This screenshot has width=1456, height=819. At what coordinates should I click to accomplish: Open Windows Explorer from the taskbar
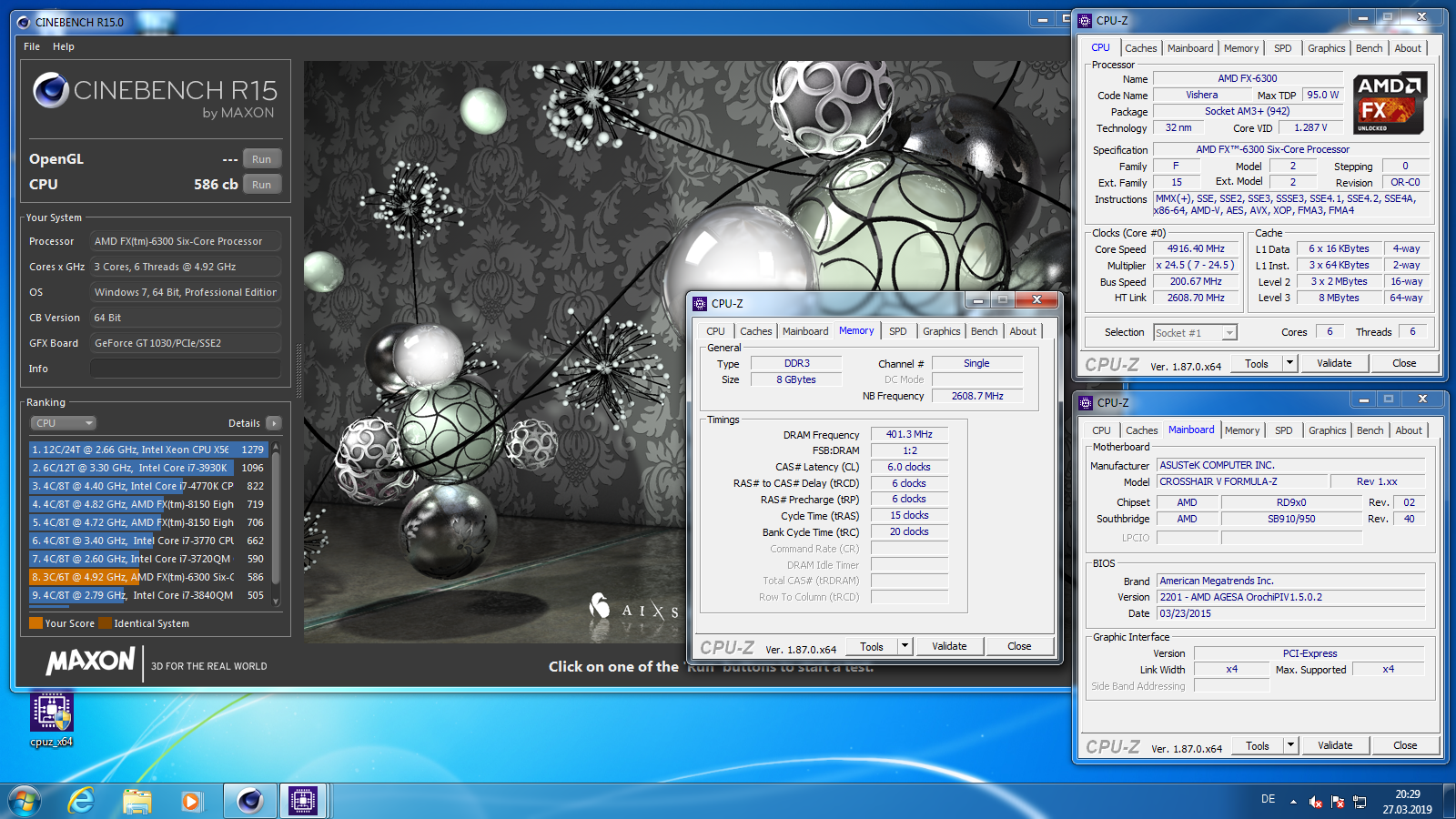tap(137, 801)
